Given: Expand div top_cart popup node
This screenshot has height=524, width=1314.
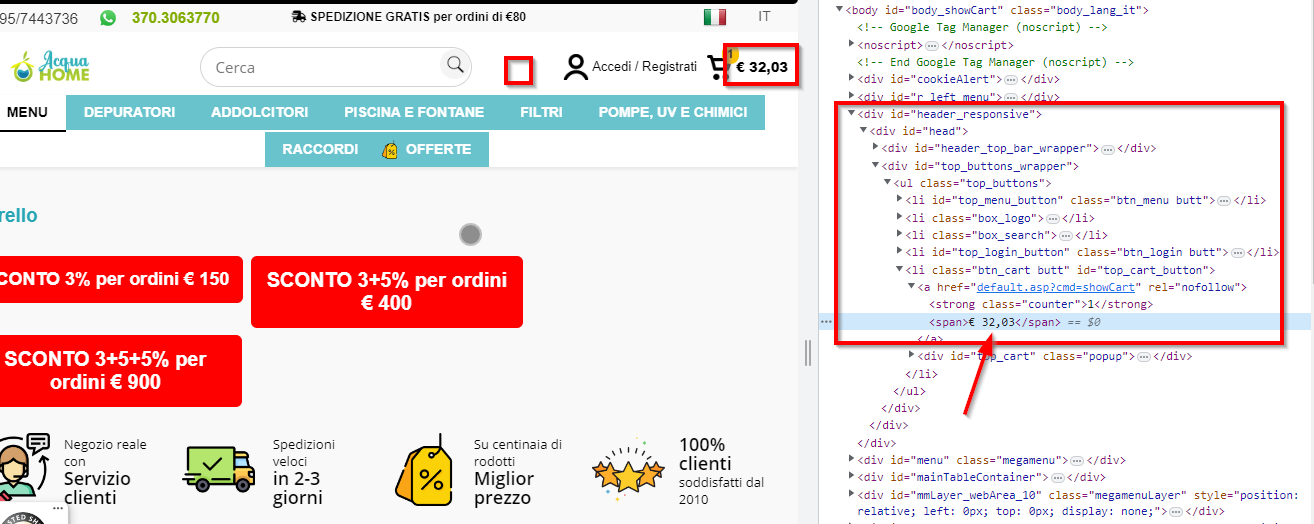Looking at the screenshot, I should [910, 356].
